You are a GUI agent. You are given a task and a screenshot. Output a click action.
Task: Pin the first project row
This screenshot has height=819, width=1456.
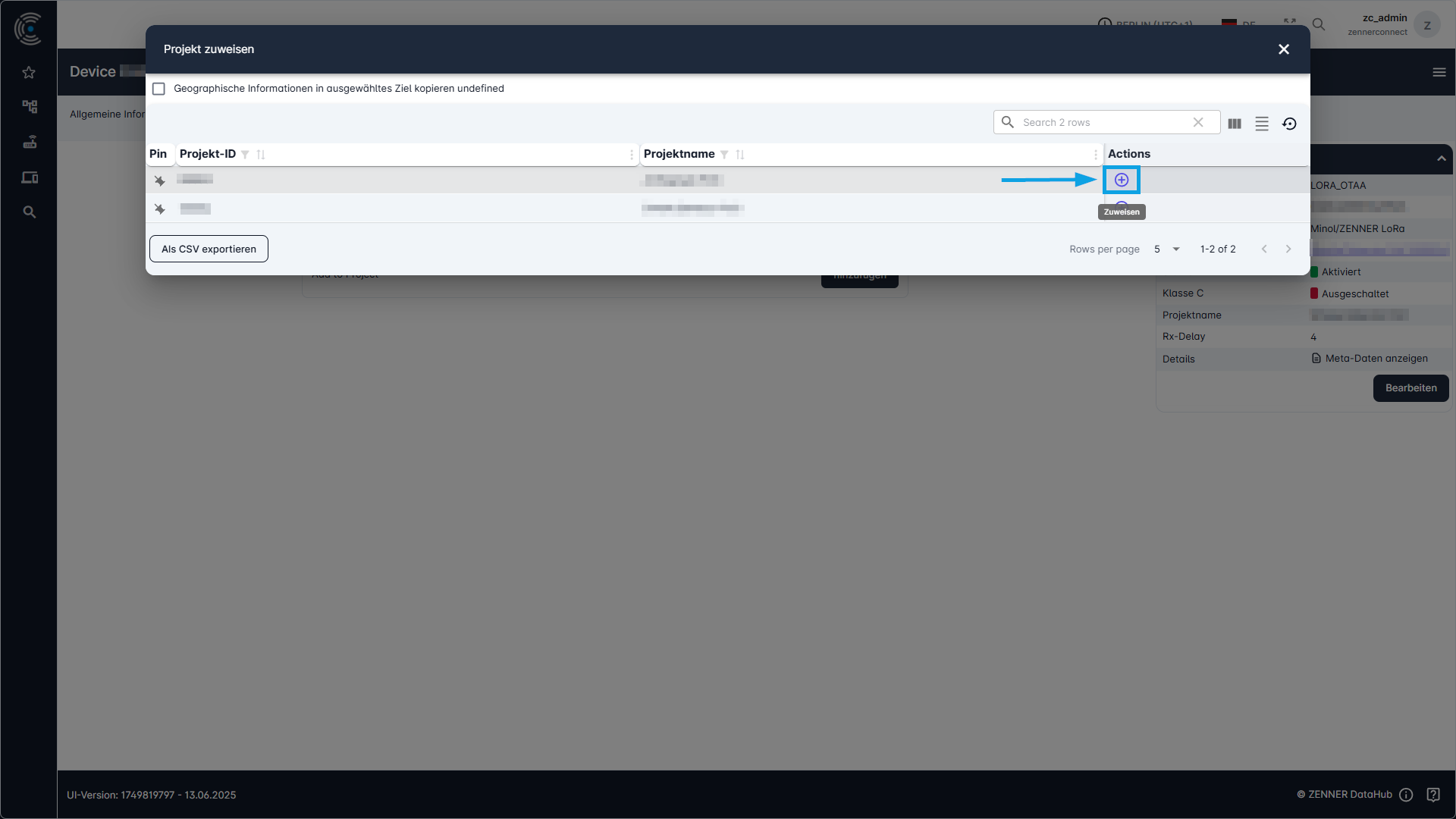[x=159, y=180]
